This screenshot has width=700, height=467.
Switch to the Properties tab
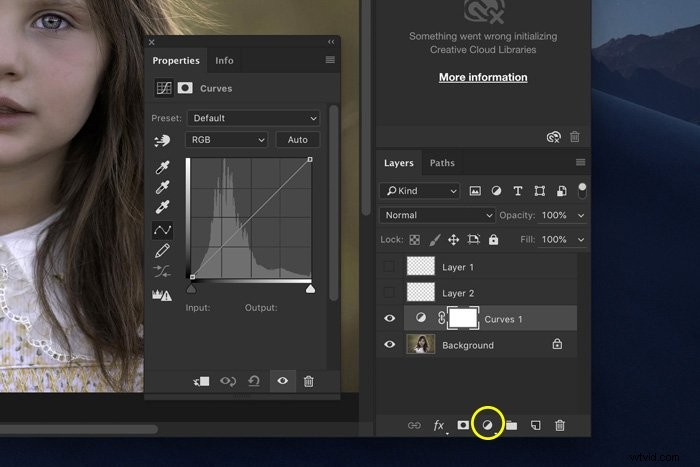click(x=176, y=61)
